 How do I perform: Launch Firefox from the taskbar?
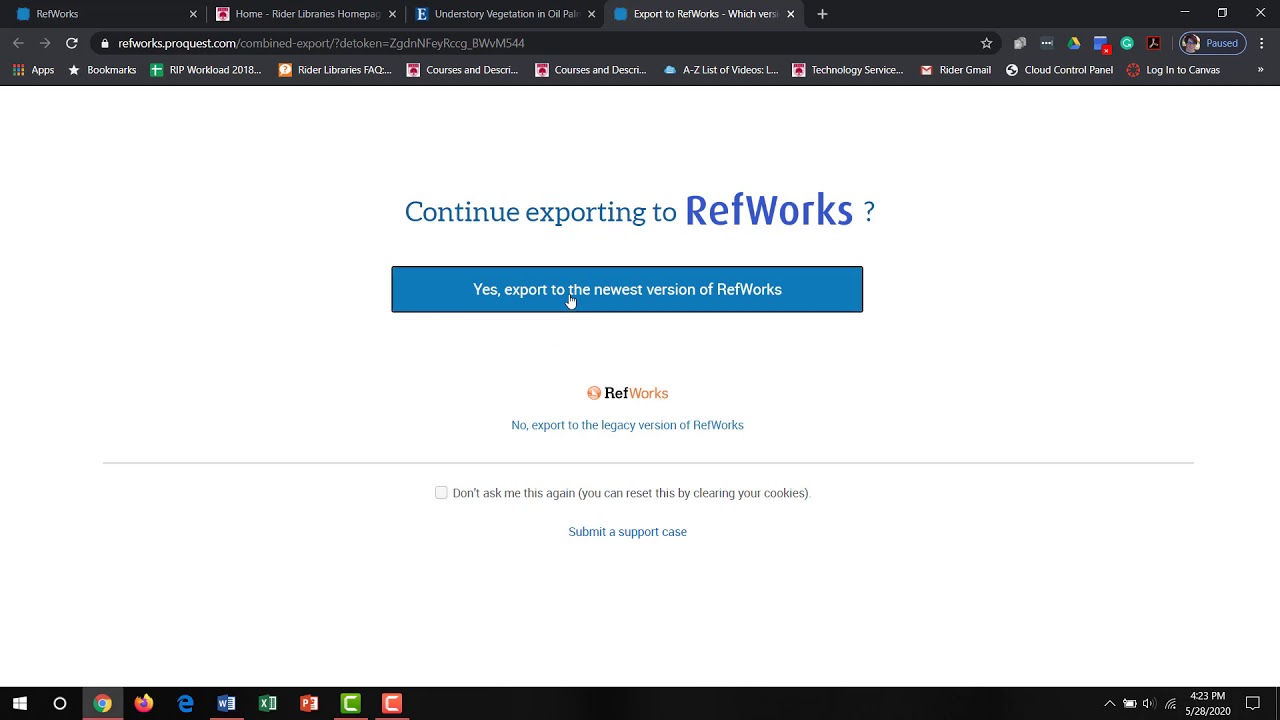144,704
